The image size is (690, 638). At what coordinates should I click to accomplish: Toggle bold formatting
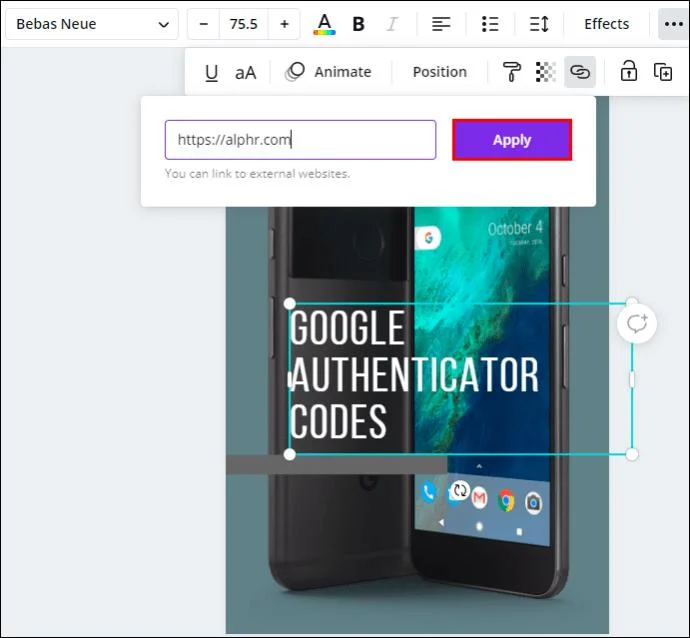[x=359, y=24]
